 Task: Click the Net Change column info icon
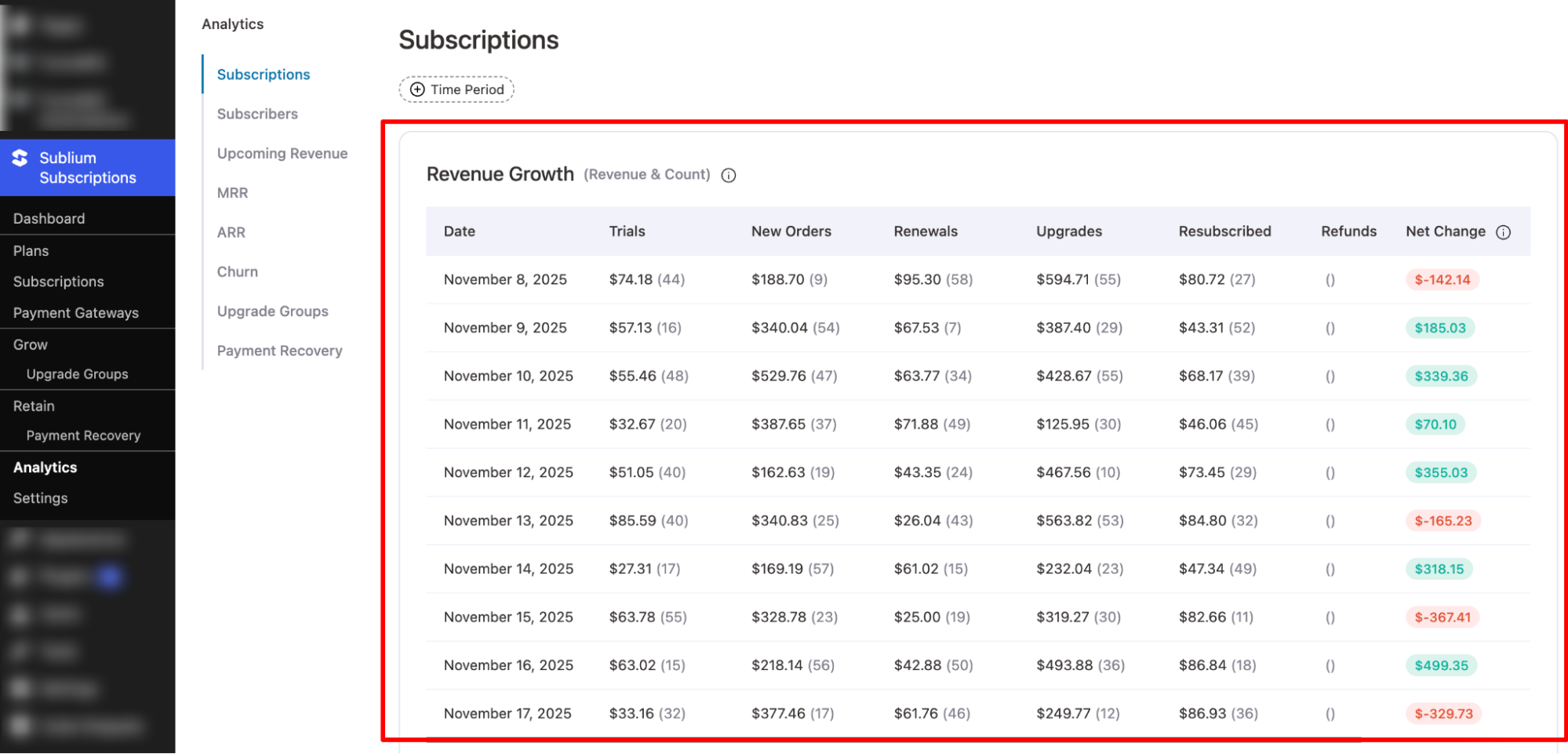(x=1504, y=231)
